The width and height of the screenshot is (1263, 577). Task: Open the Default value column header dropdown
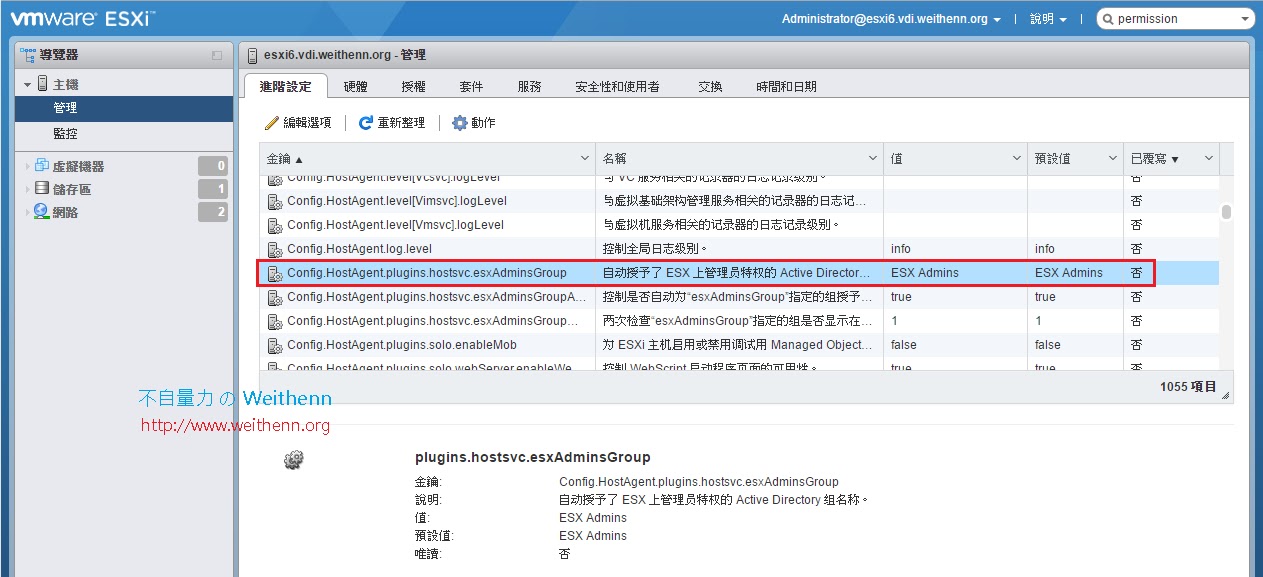[1113, 158]
